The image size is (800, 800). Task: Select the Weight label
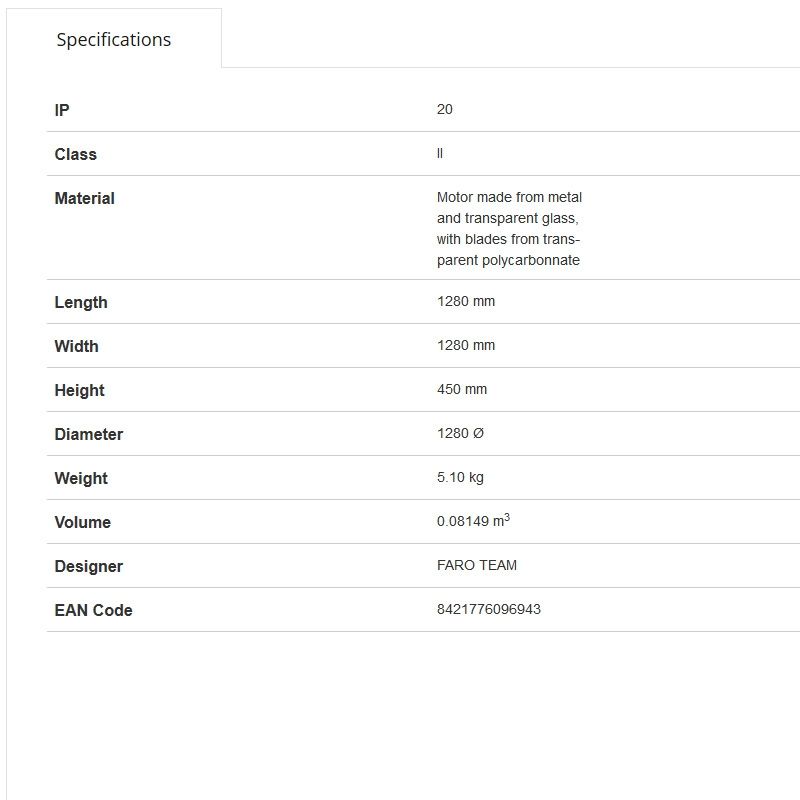click(81, 478)
